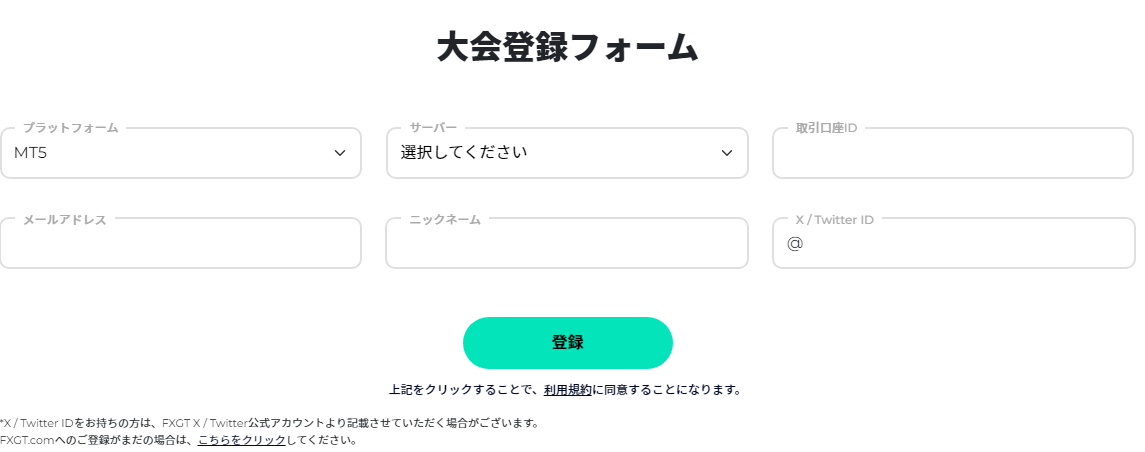Click the footnote about FXGT X / Twitter公式アカウント
This screenshot has height=452, width=1145.
270,423
